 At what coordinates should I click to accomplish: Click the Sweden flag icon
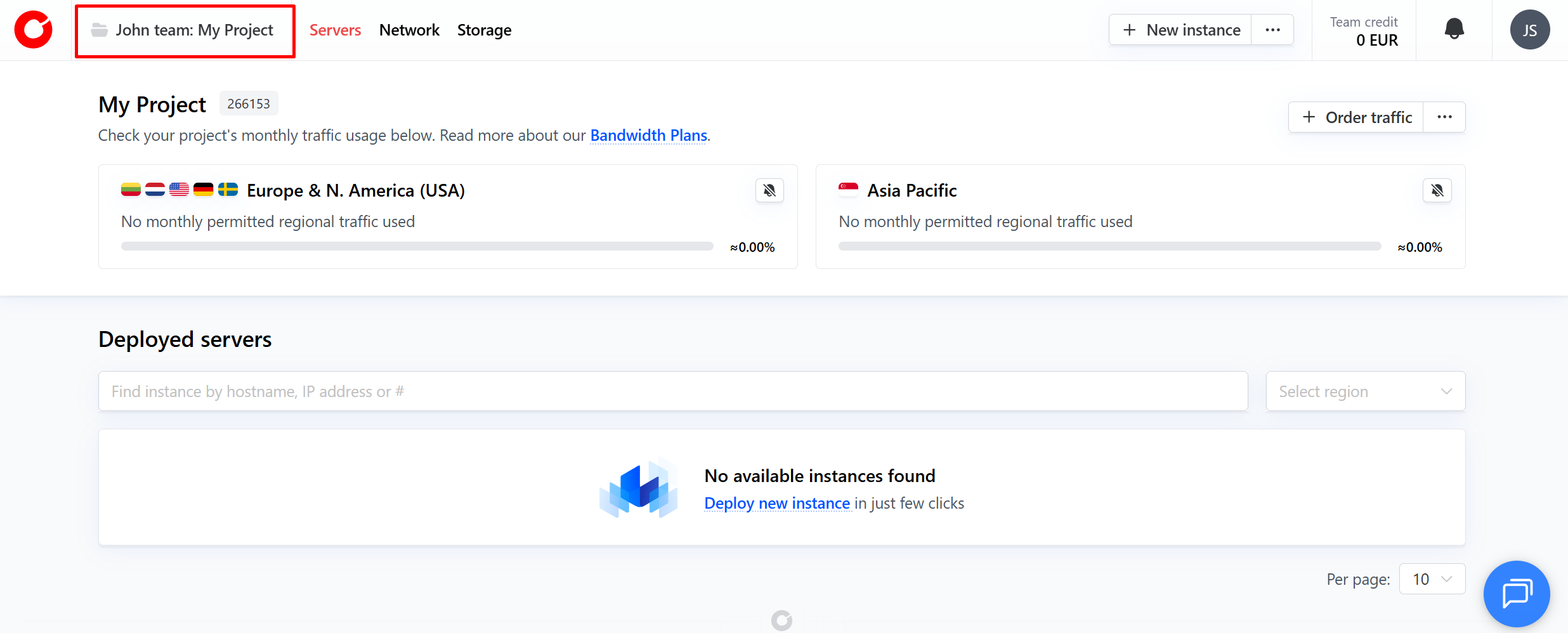[x=228, y=190]
